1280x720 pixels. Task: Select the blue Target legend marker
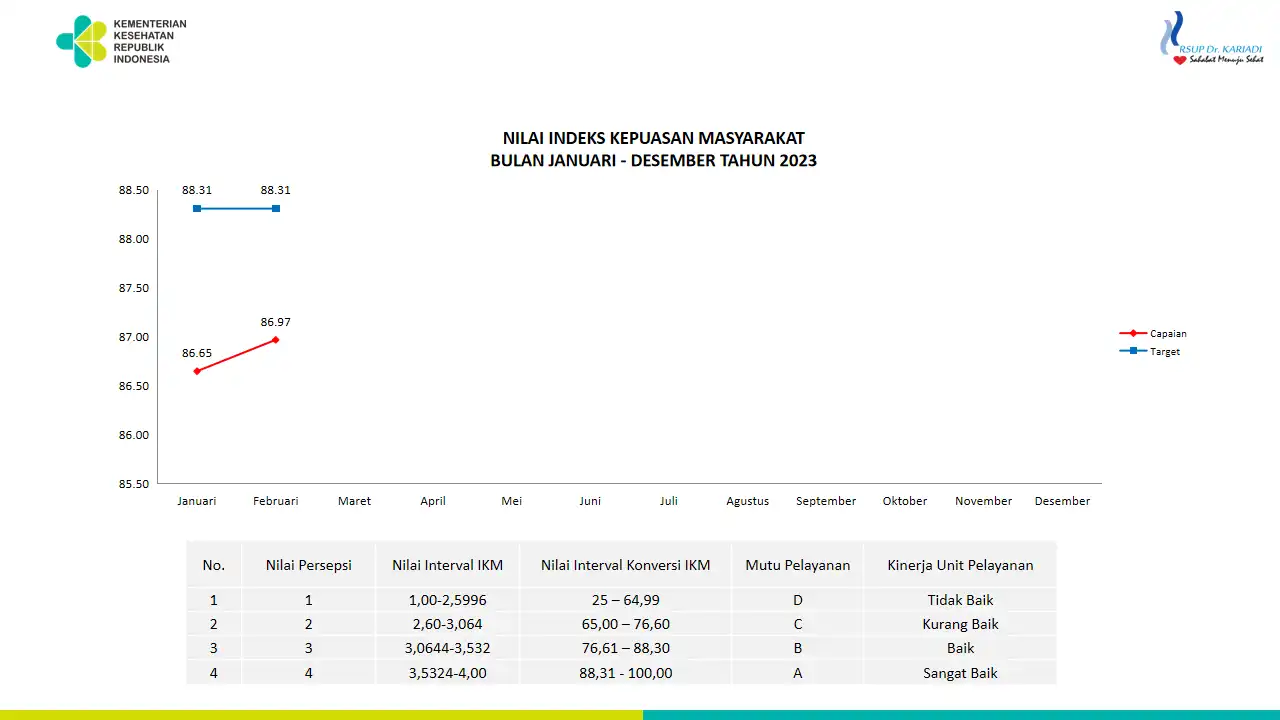point(1133,351)
